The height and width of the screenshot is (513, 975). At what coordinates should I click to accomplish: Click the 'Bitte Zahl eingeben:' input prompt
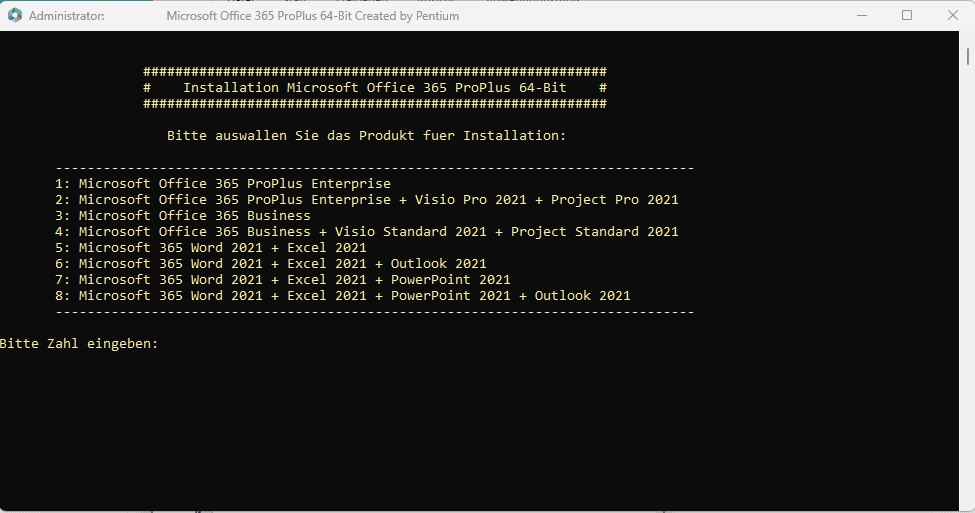pos(80,343)
